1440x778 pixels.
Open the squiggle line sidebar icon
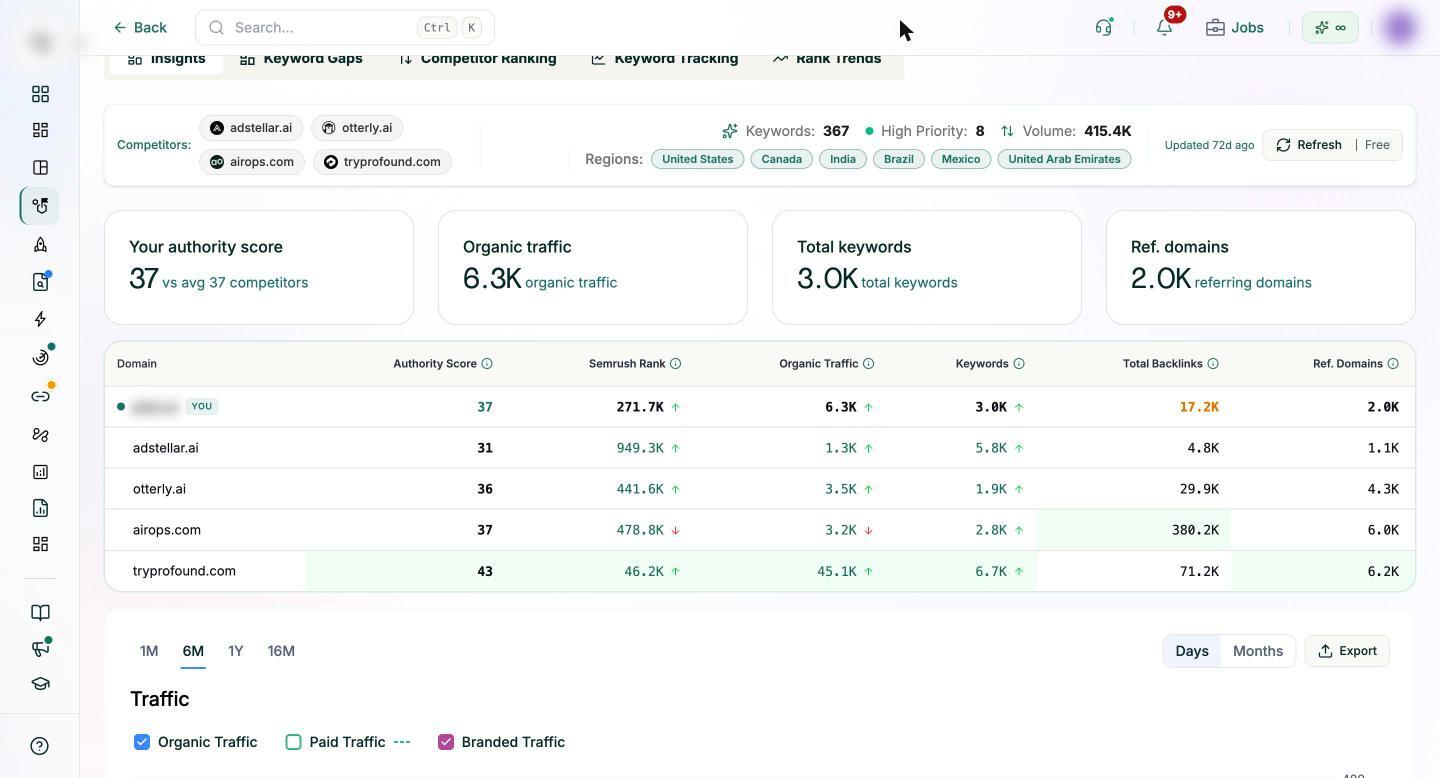point(40,434)
